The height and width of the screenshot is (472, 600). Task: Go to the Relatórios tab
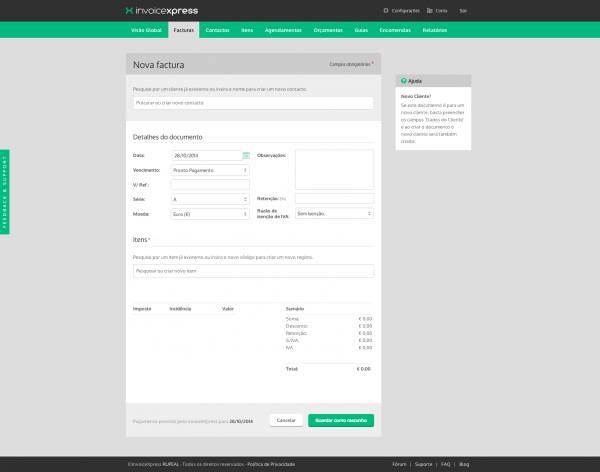[x=435, y=30]
